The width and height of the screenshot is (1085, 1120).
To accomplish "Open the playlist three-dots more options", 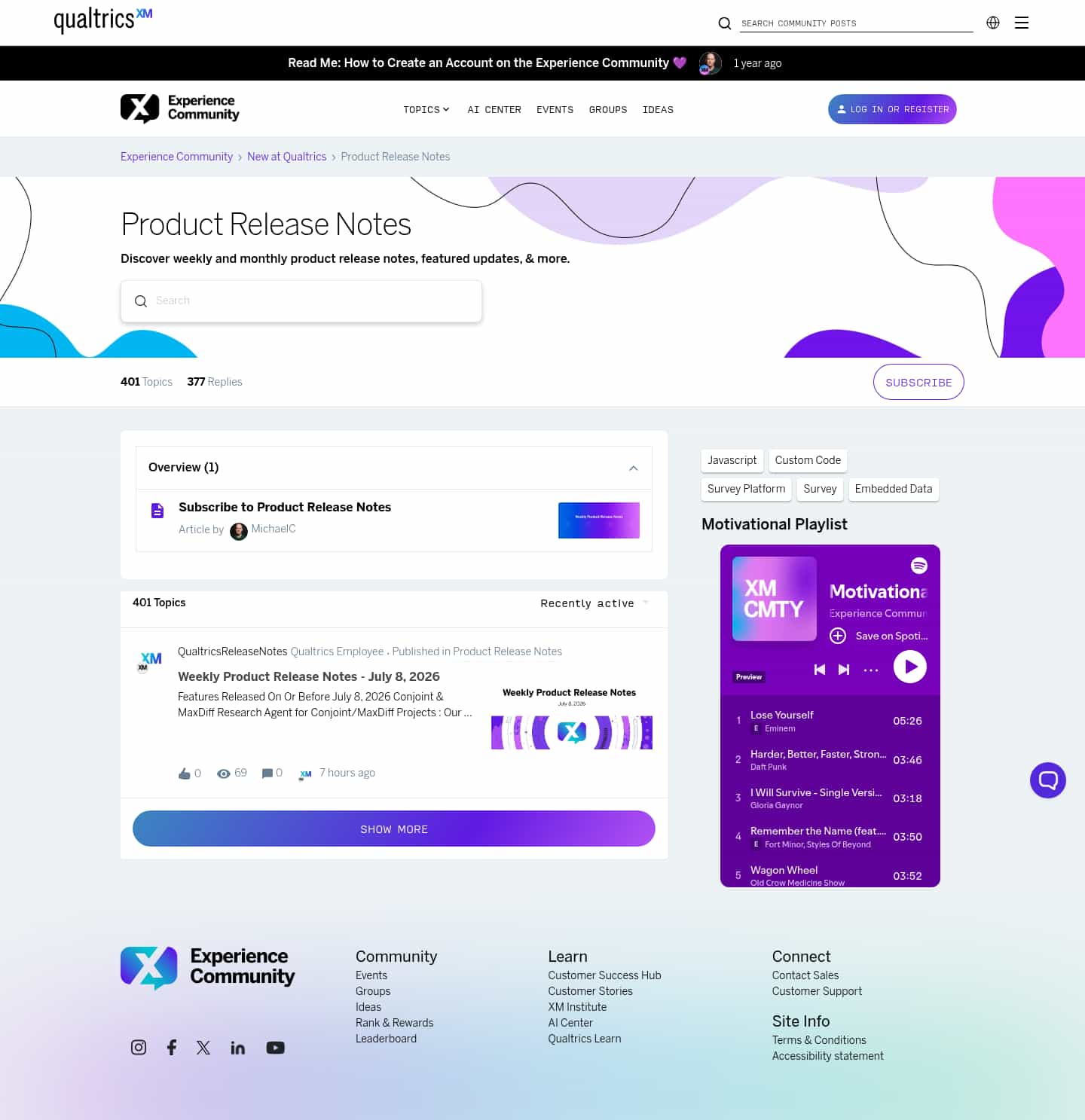I will pos(871,670).
